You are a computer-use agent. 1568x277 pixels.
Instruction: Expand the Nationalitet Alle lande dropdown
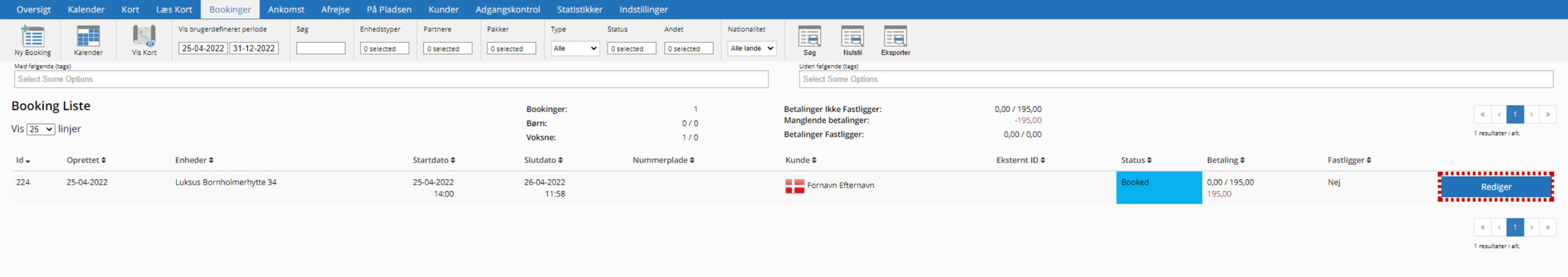point(752,48)
